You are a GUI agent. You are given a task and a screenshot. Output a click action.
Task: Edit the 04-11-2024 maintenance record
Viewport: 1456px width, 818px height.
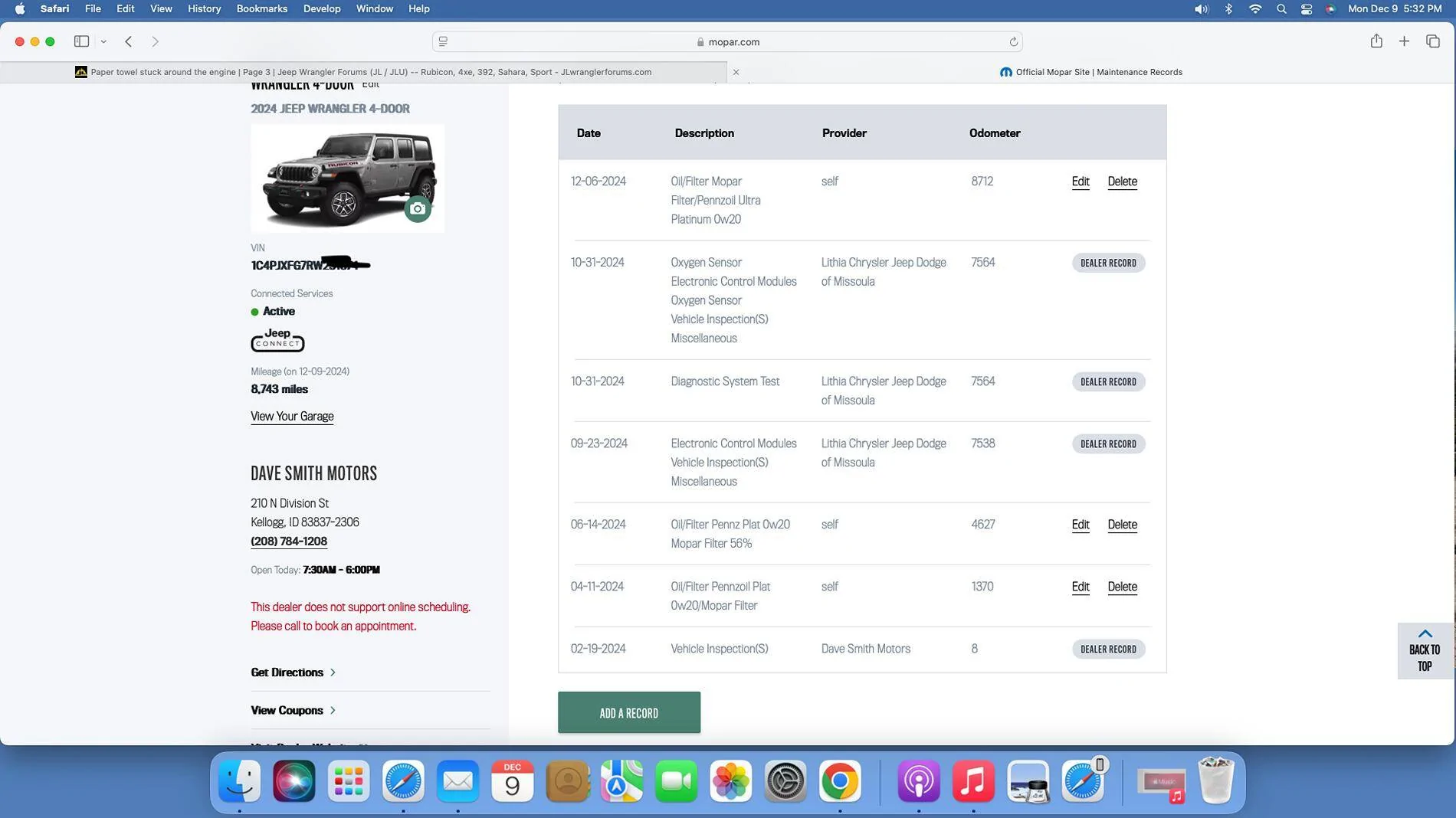[x=1081, y=587]
